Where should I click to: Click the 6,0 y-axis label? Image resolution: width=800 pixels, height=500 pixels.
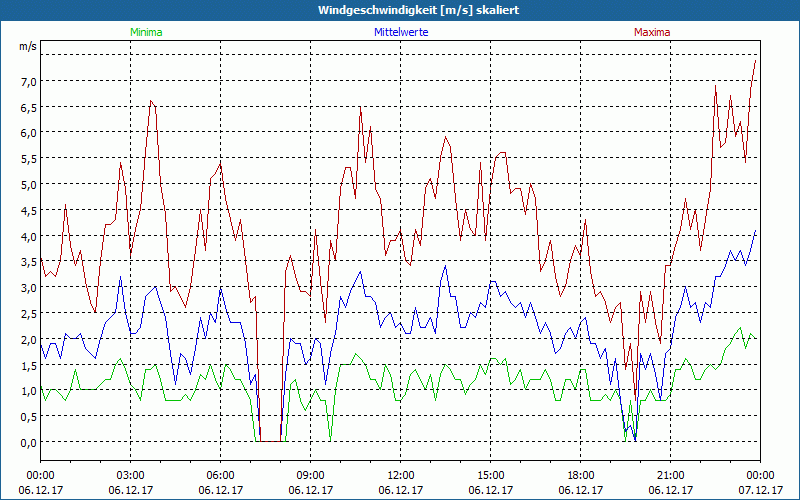[x=29, y=133]
